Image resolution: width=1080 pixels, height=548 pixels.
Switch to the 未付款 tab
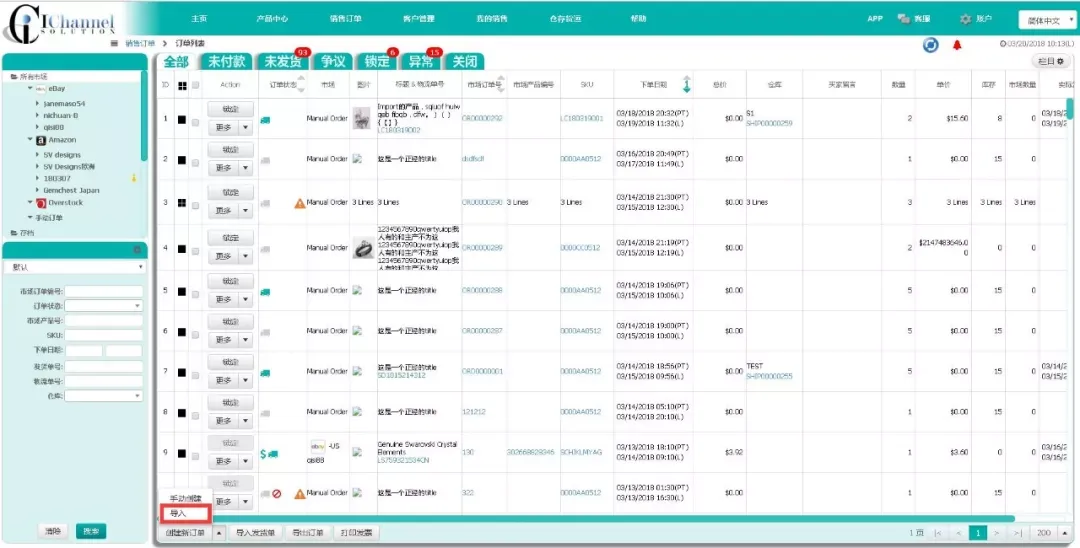coord(227,61)
